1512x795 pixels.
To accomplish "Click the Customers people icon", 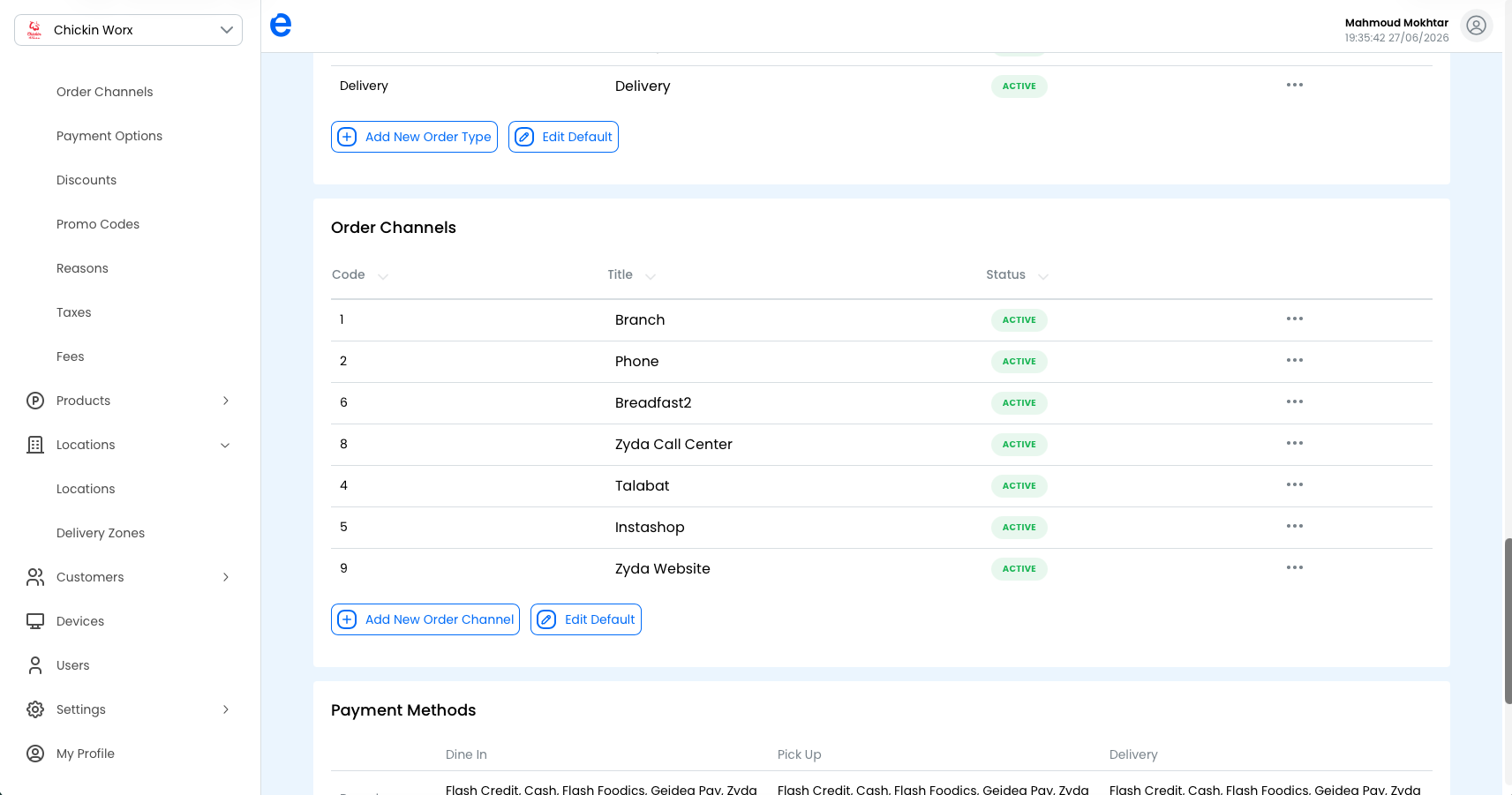I will pos(35,577).
